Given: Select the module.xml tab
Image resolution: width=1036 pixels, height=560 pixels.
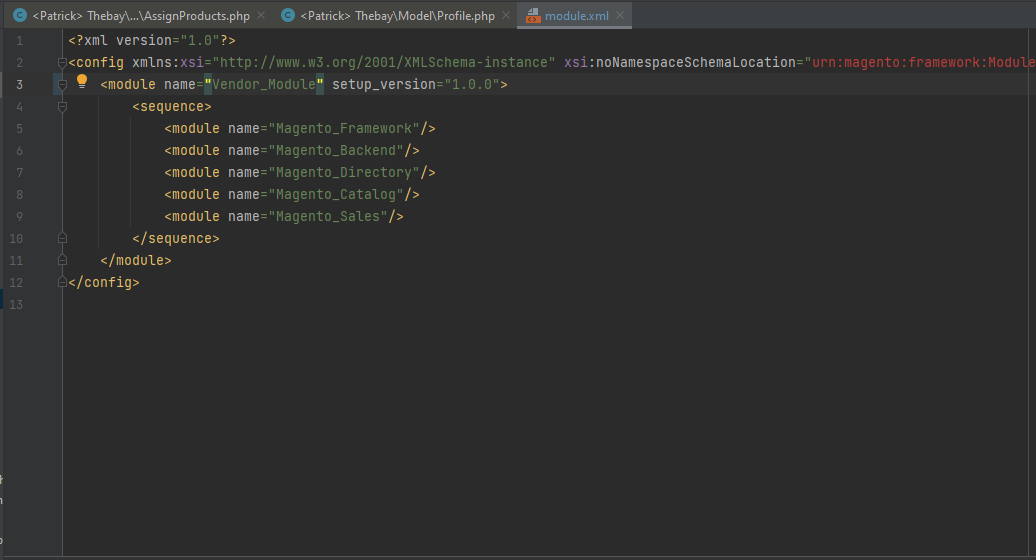Looking at the screenshot, I should pyautogui.click(x=574, y=15).
